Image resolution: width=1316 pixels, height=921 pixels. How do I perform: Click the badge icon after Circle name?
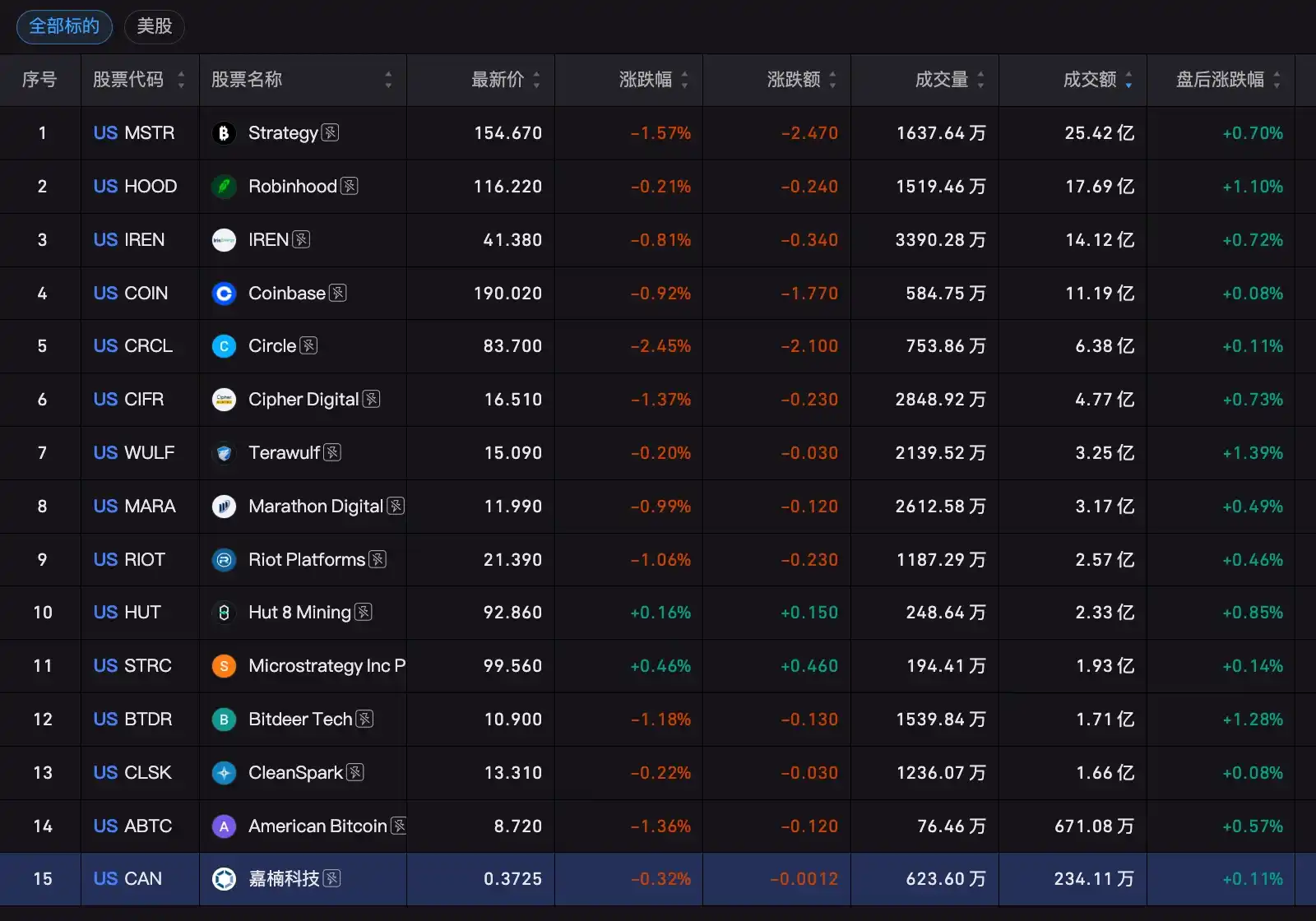pyautogui.click(x=309, y=345)
